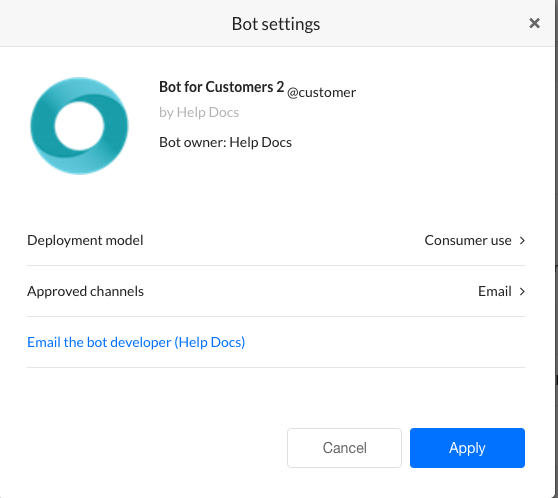Cancel the bot settings changes
Screen dimensions: 558x498
[344, 448]
